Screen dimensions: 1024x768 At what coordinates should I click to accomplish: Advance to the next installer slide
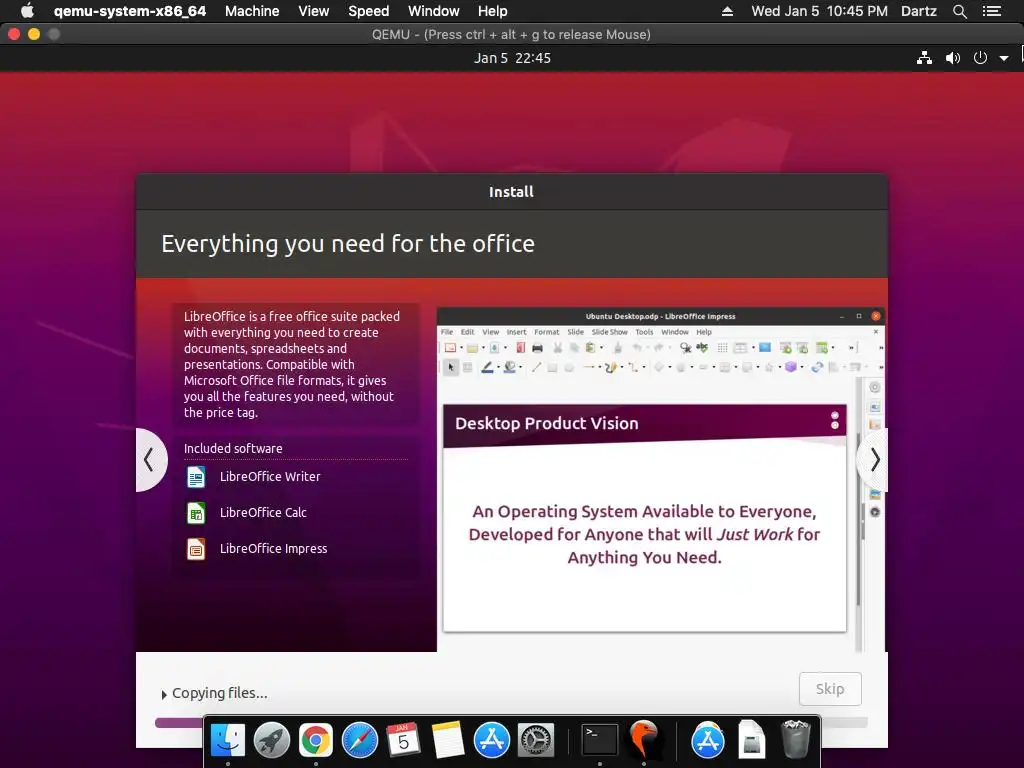pos(874,460)
